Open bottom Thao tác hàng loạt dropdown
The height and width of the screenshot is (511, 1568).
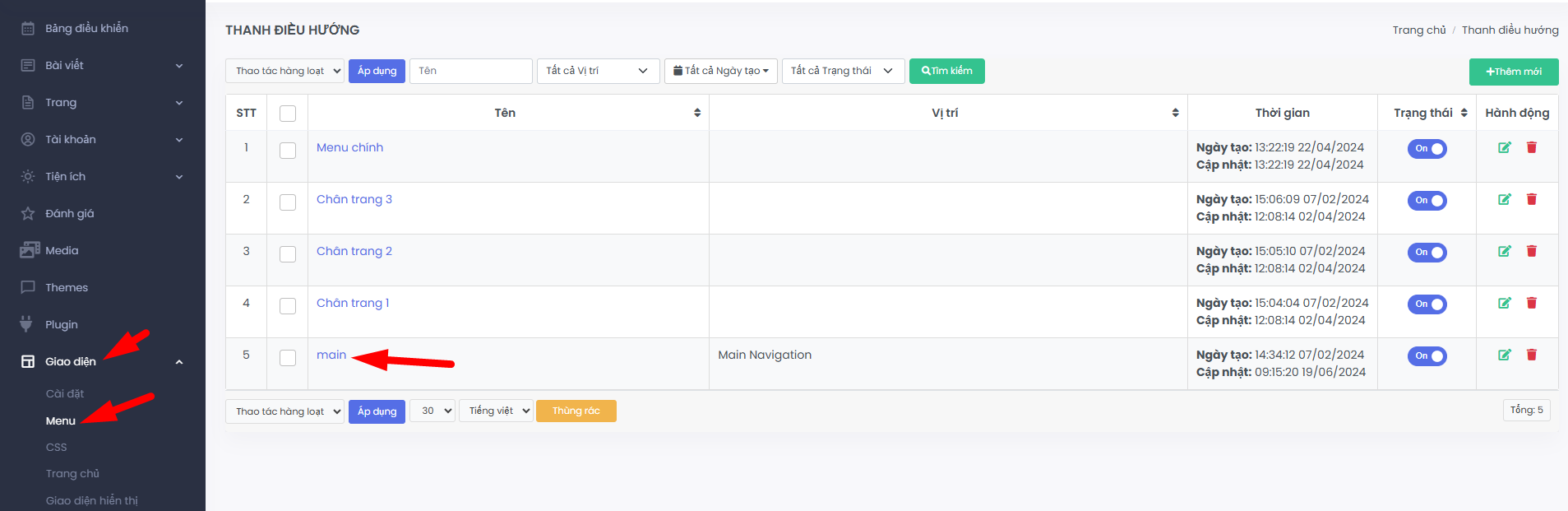[x=284, y=411]
